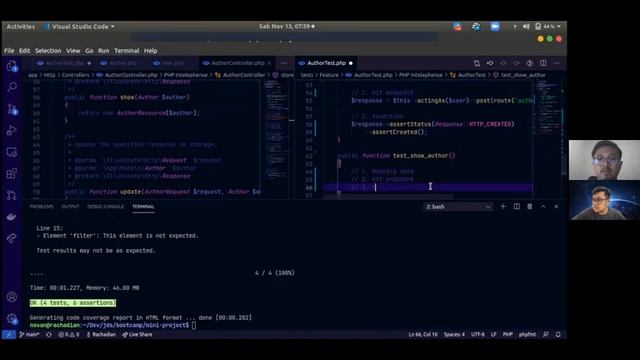Screen dimensions: 640x360
Task: Click the AuthorTest editor minimap
Action: [547, 139]
